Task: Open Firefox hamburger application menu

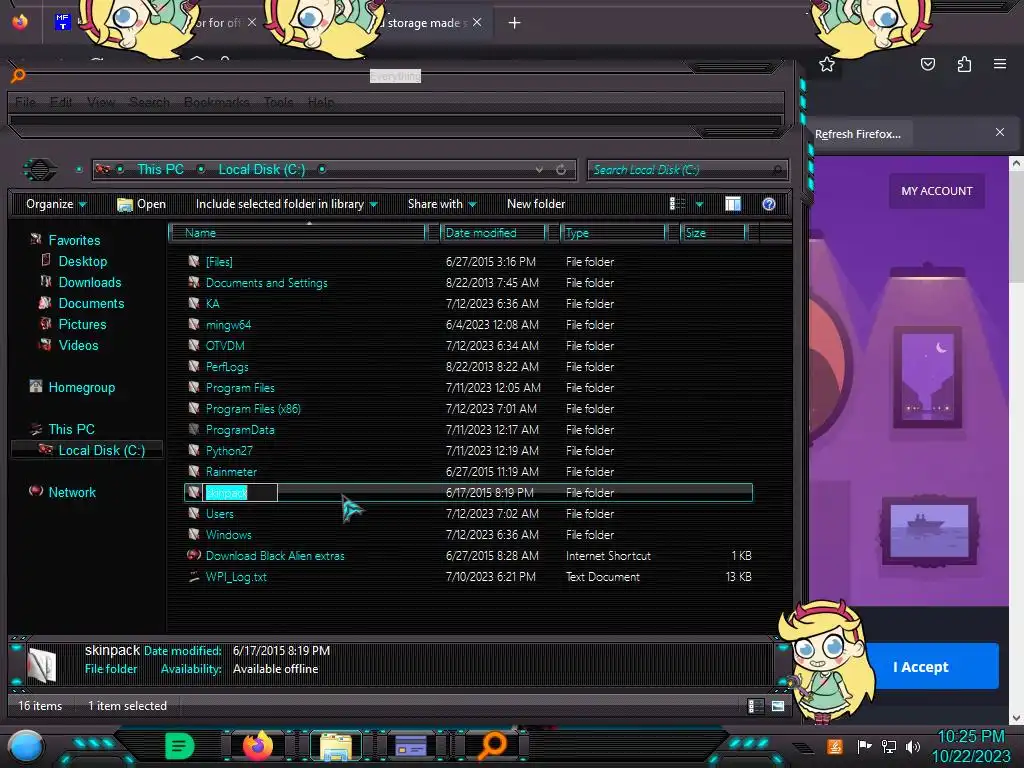Action: (x=1000, y=64)
